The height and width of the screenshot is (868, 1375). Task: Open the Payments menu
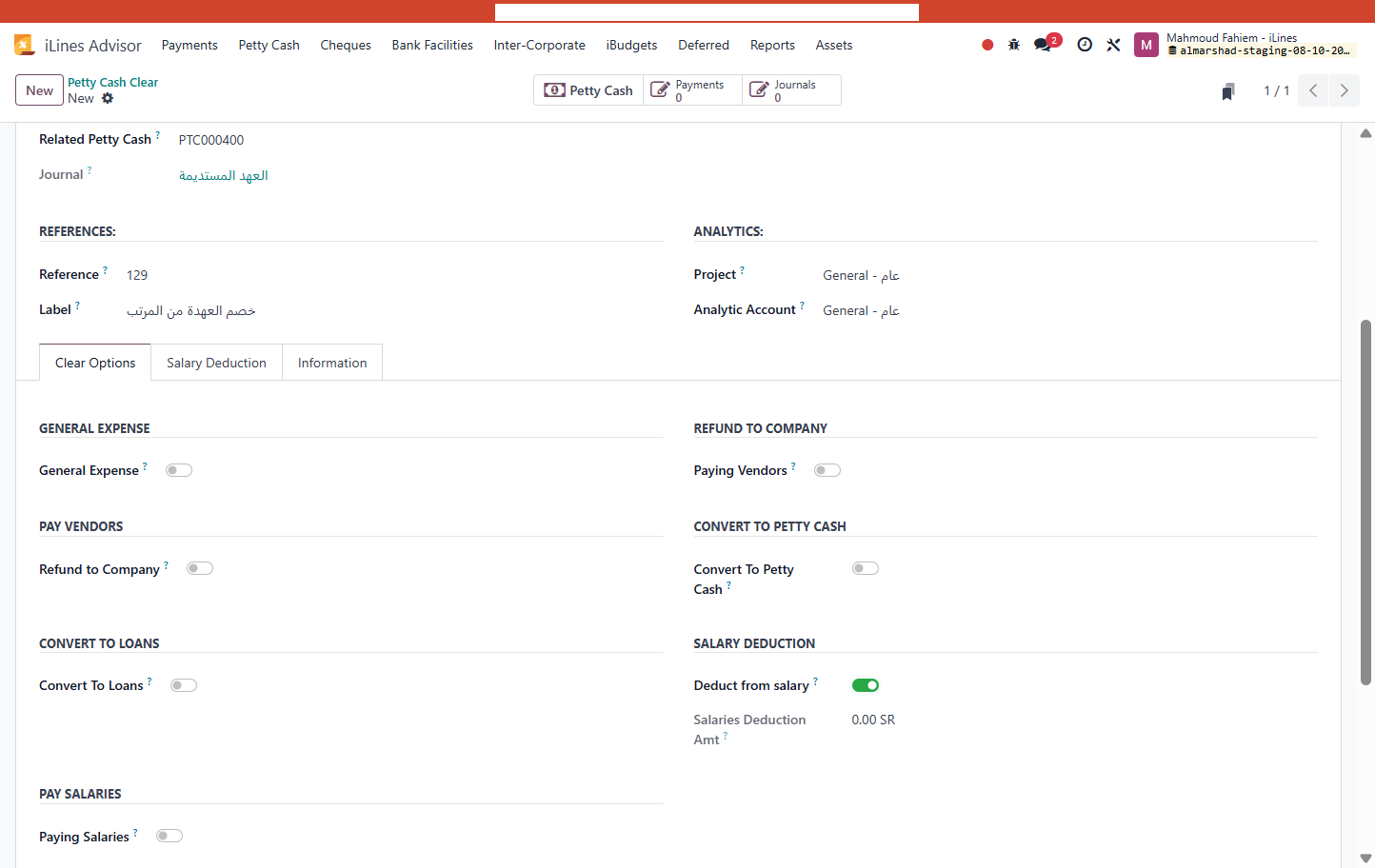point(189,45)
